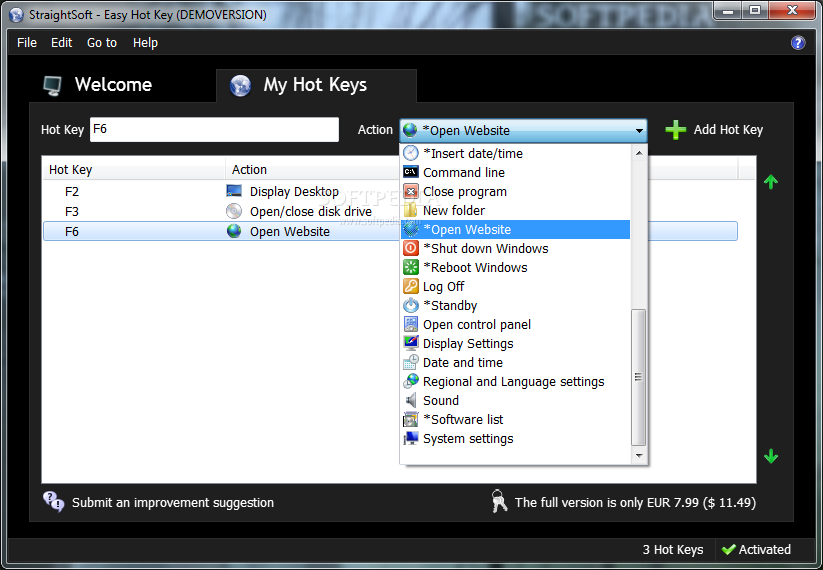Click the improvement suggestion speech bubble icon
This screenshot has height=570, width=823.
coord(53,502)
